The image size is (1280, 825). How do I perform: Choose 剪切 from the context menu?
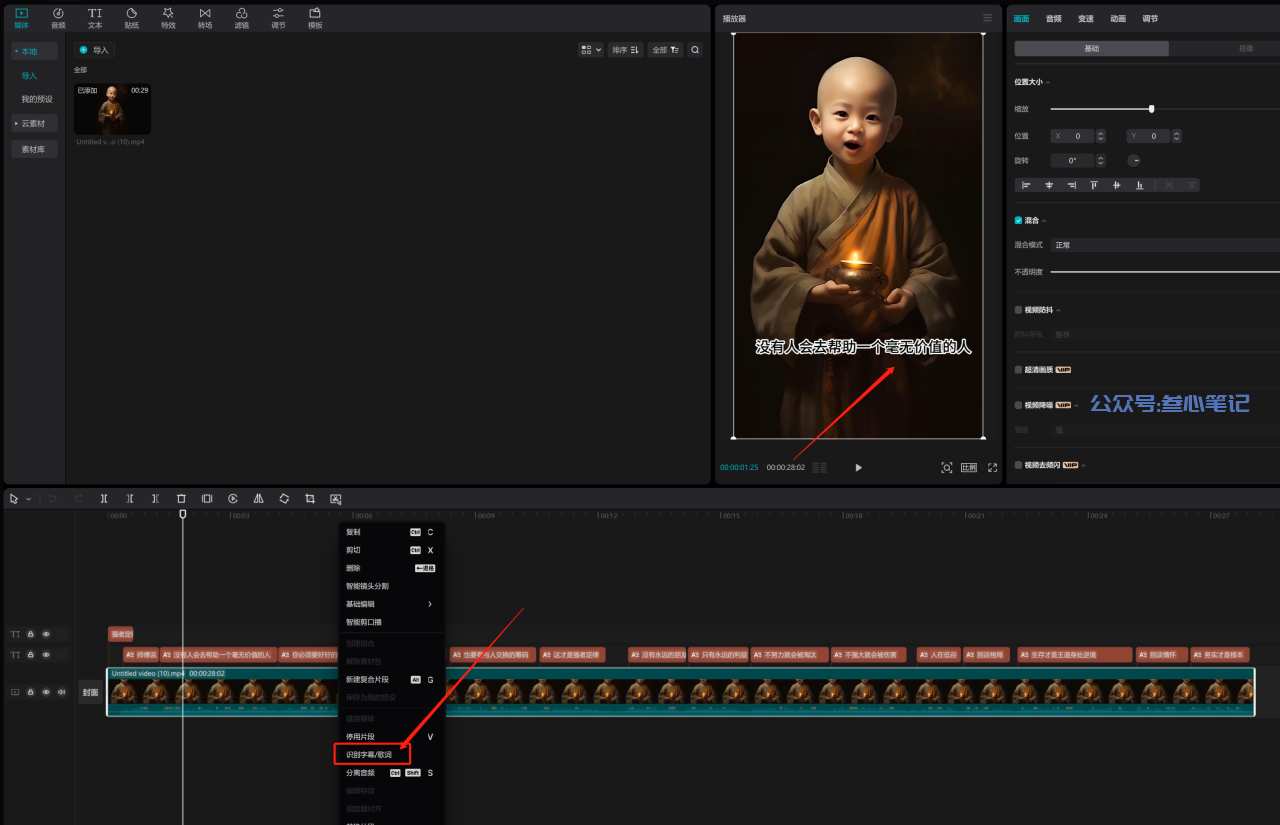(391, 550)
